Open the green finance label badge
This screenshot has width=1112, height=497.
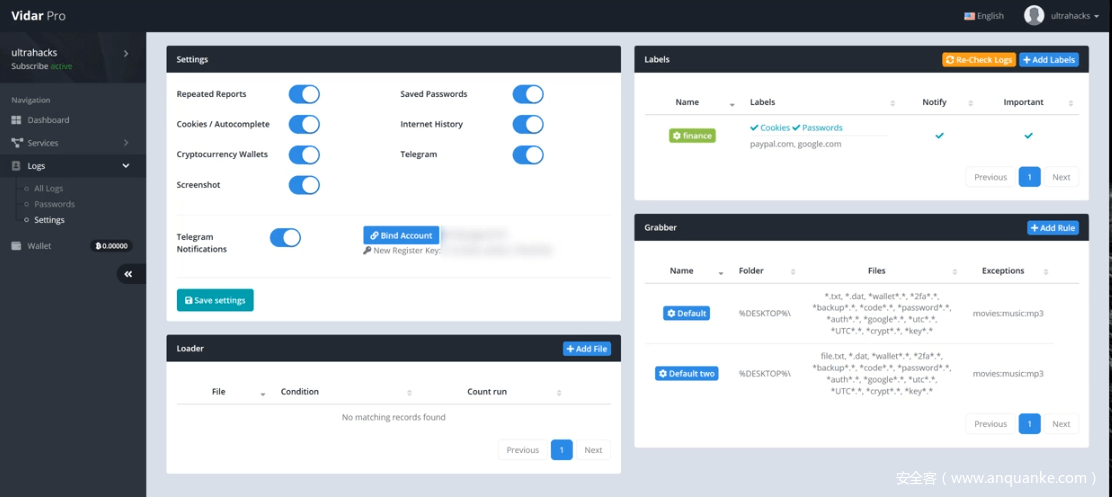(x=692, y=135)
